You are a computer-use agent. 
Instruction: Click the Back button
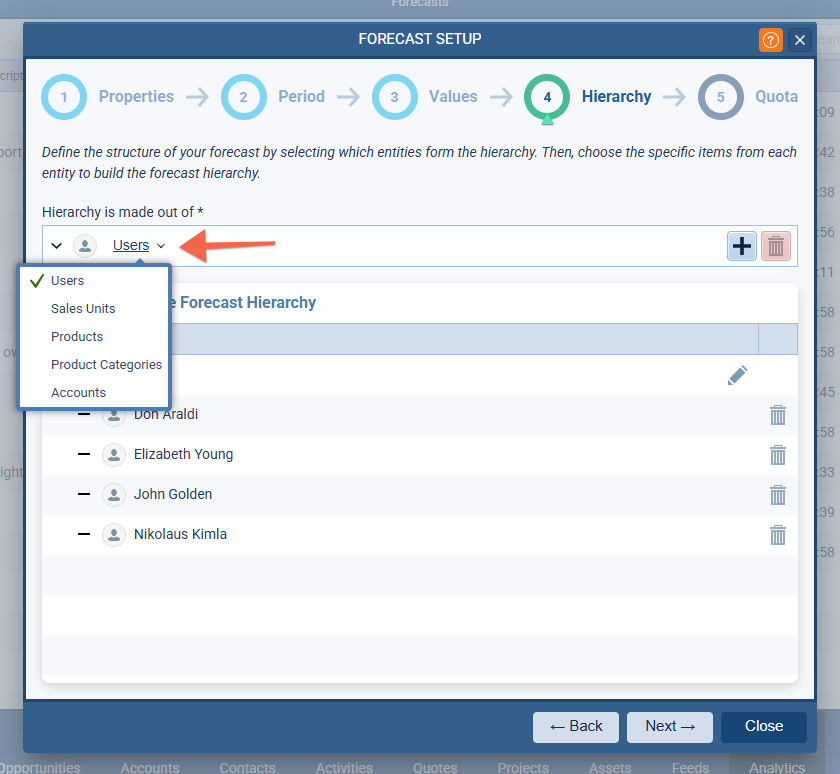576,727
